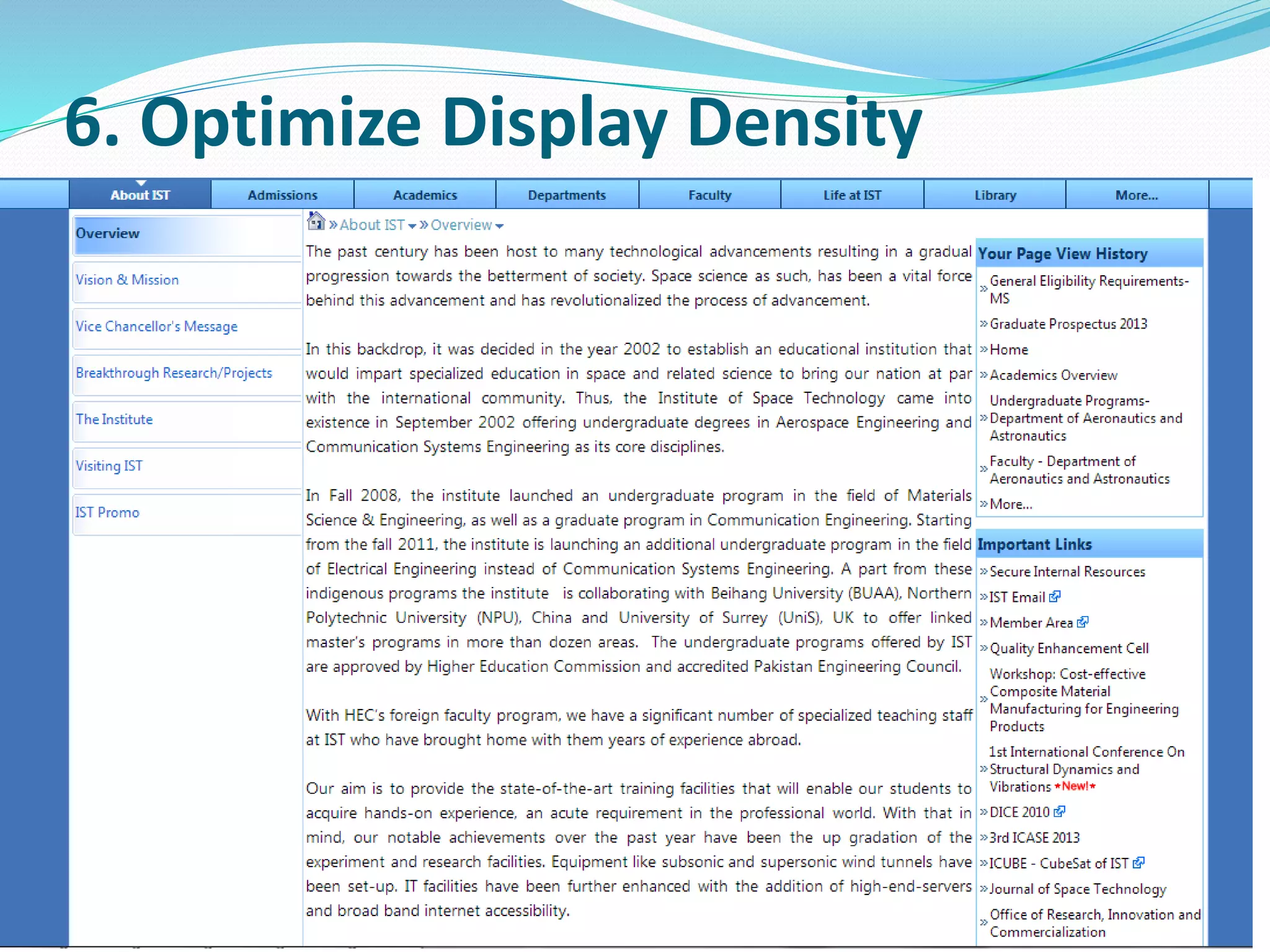This screenshot has height=952, width=1270.
Task: Click the Secure Internal Resources link
Action: (x=1067, y=571)
